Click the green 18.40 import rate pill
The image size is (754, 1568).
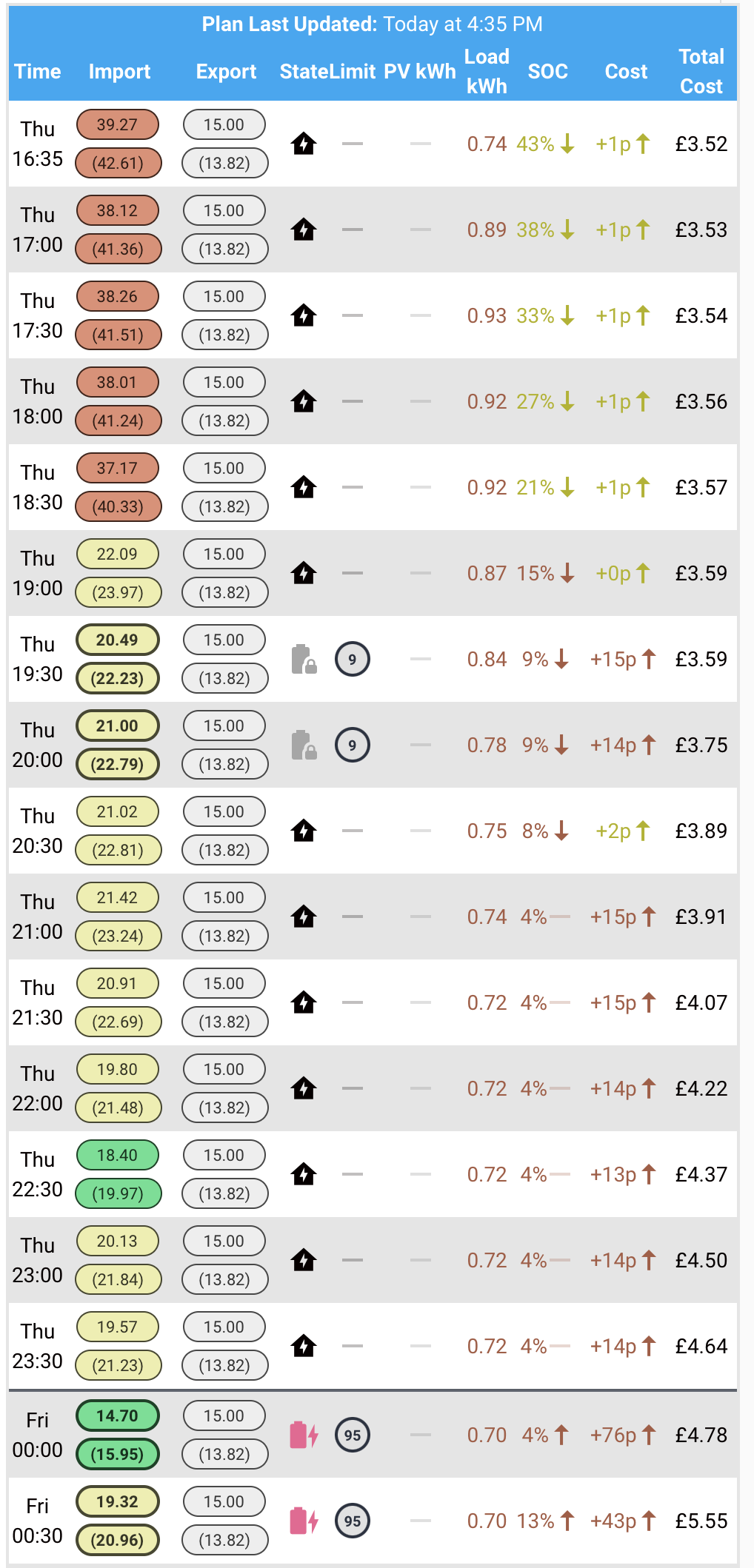point(117,1155)
